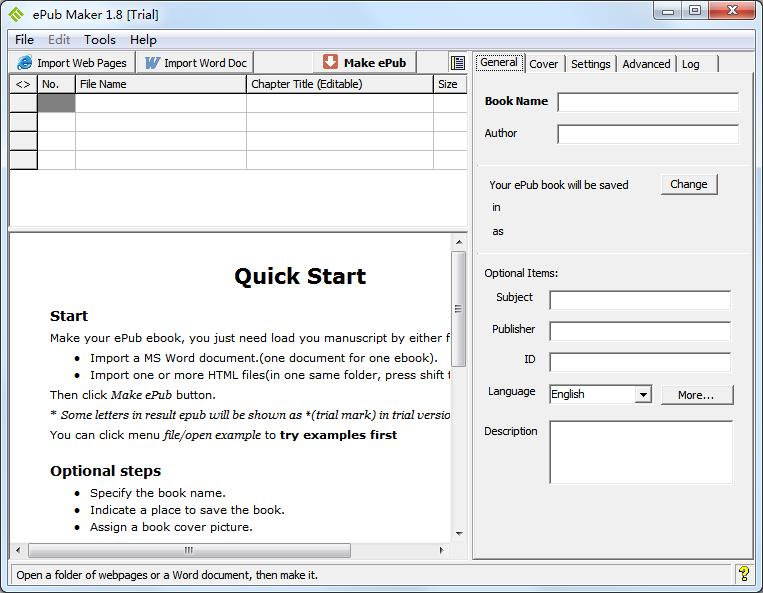This screenshot has width=763, height=593.
Task: Click the Description text area
Action: (641, 452)
